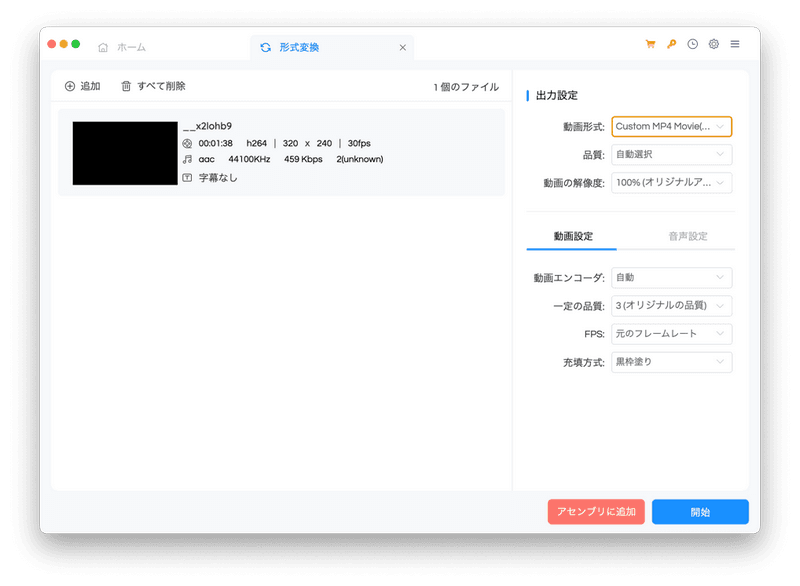Screen dimensions: 800x586
Task: Open the 動画形式 Custom MP4 Movie dropdown
Action: (671, 126)
